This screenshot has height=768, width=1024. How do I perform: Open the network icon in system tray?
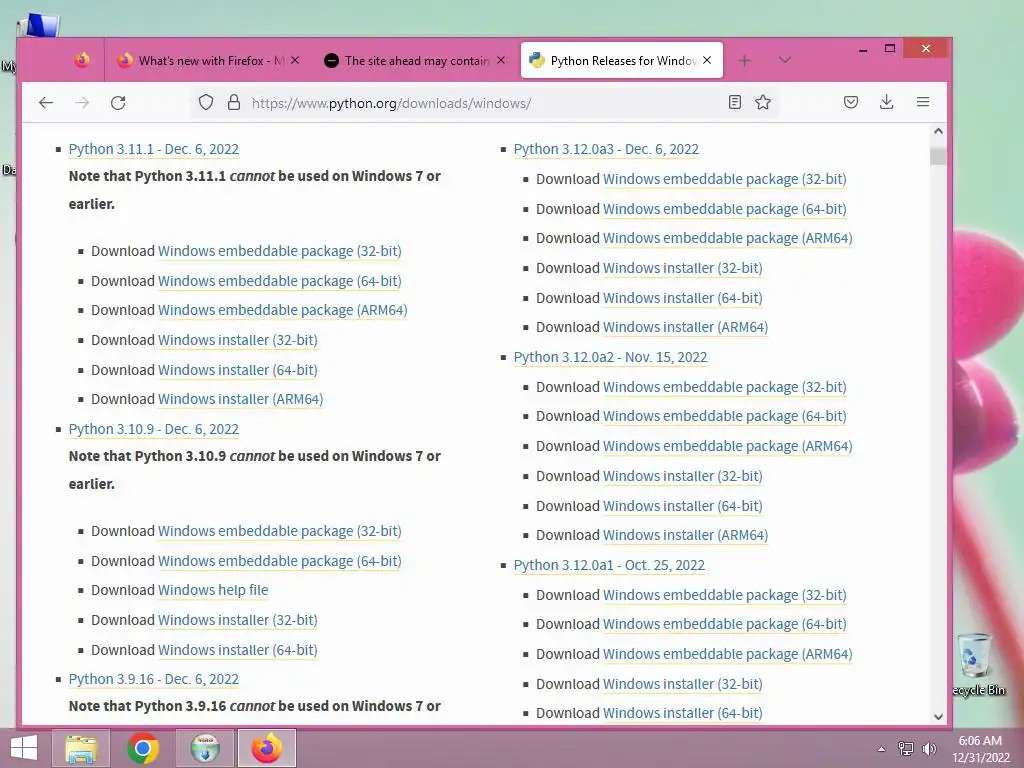pos(906,748)
